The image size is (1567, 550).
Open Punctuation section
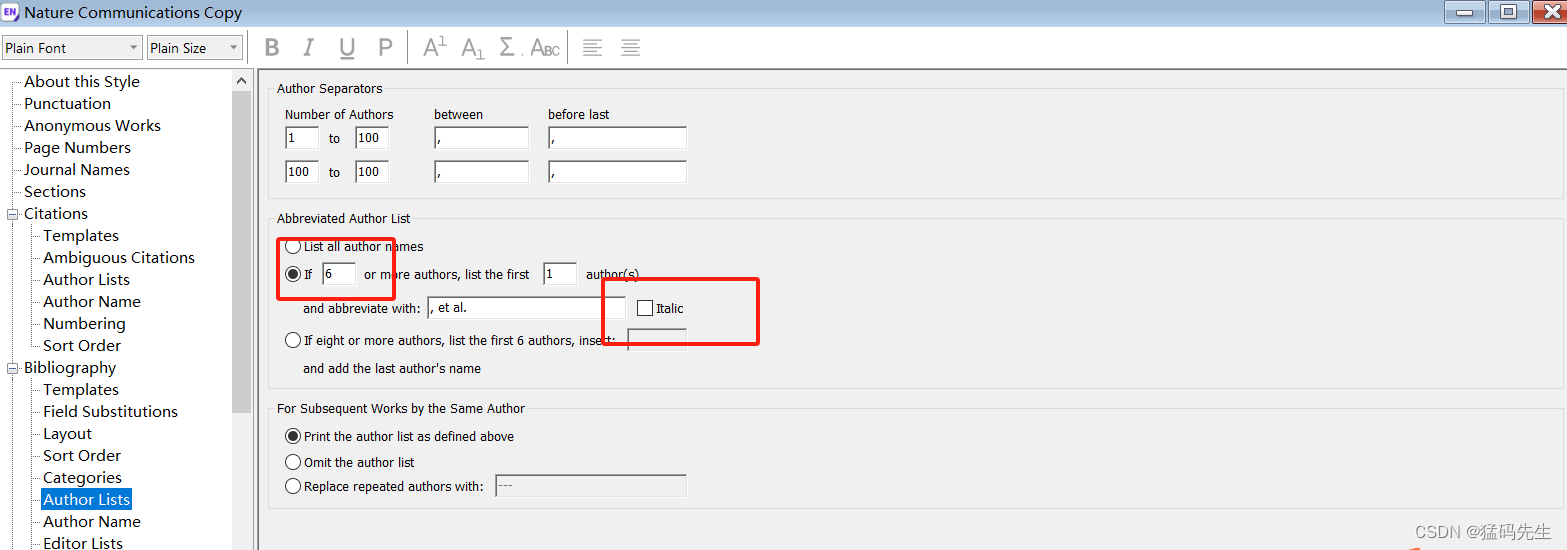coord(68,104)
